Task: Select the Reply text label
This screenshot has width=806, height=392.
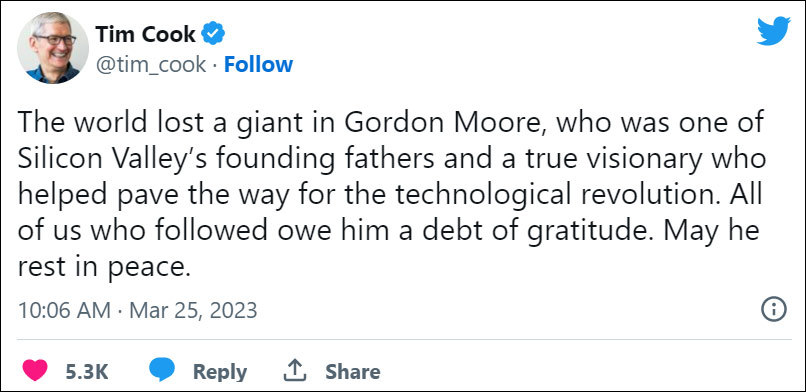Action: pos(220,372)
